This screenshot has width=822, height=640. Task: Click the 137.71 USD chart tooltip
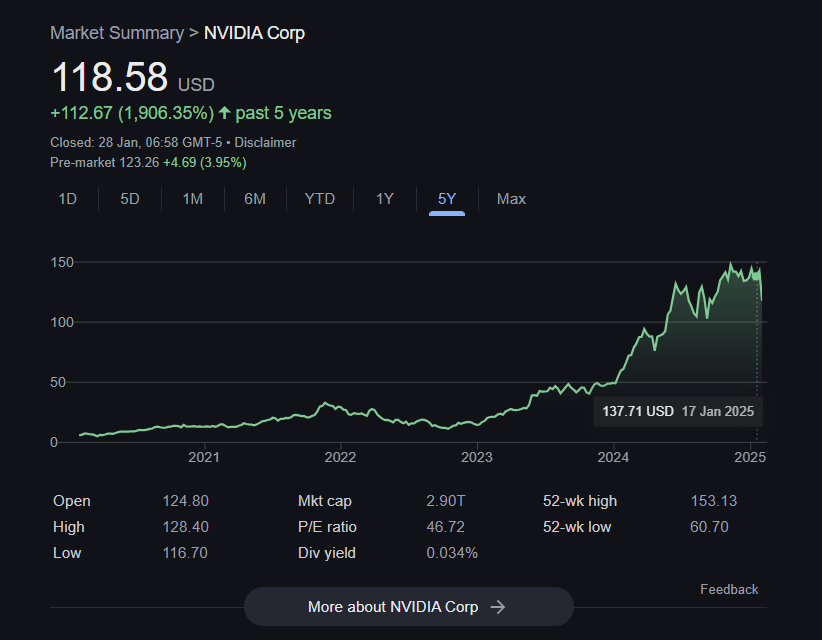point(678,411)
